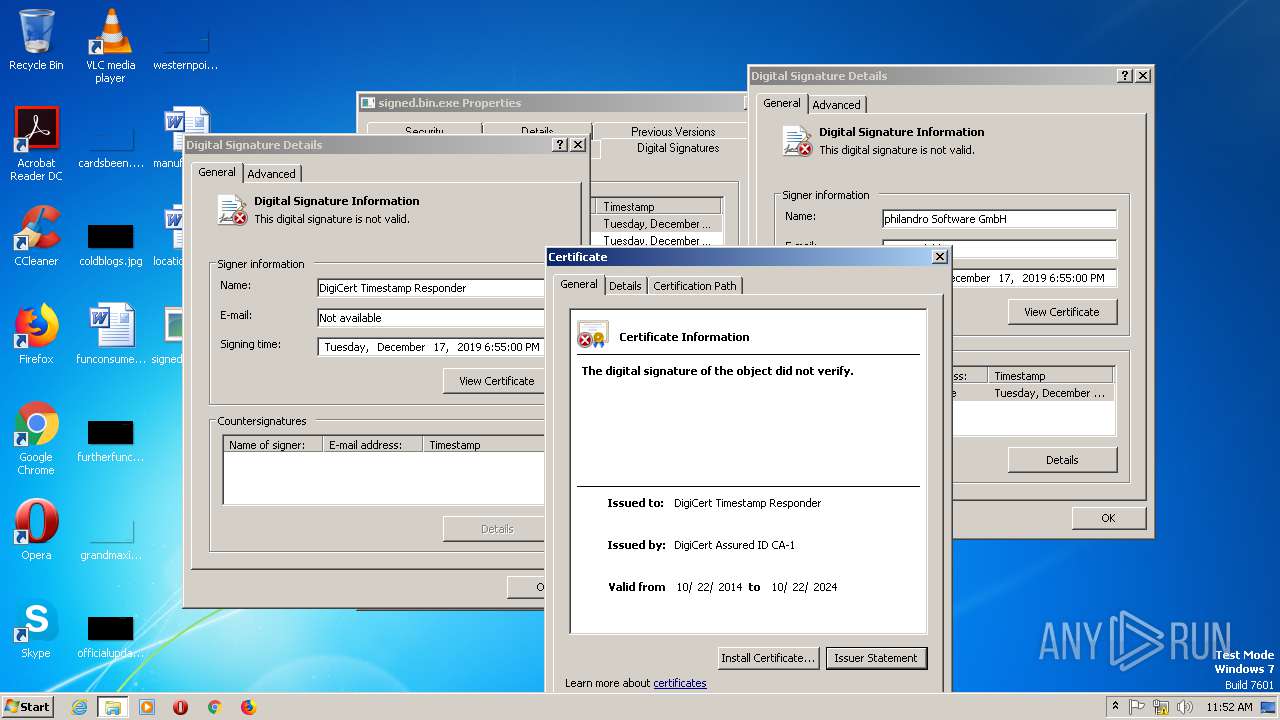Open Previous Versions tab in Properties window

point(673,132)
